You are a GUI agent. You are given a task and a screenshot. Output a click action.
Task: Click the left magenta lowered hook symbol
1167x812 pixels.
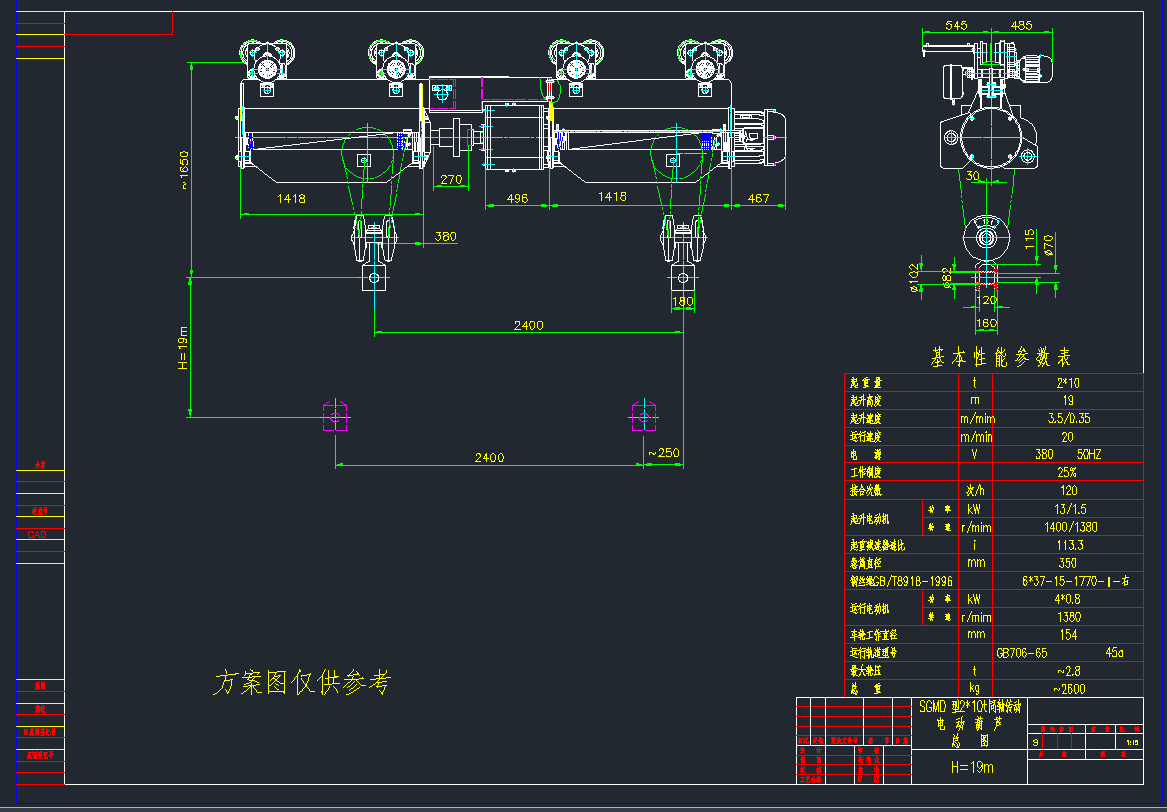pos(335,415)
